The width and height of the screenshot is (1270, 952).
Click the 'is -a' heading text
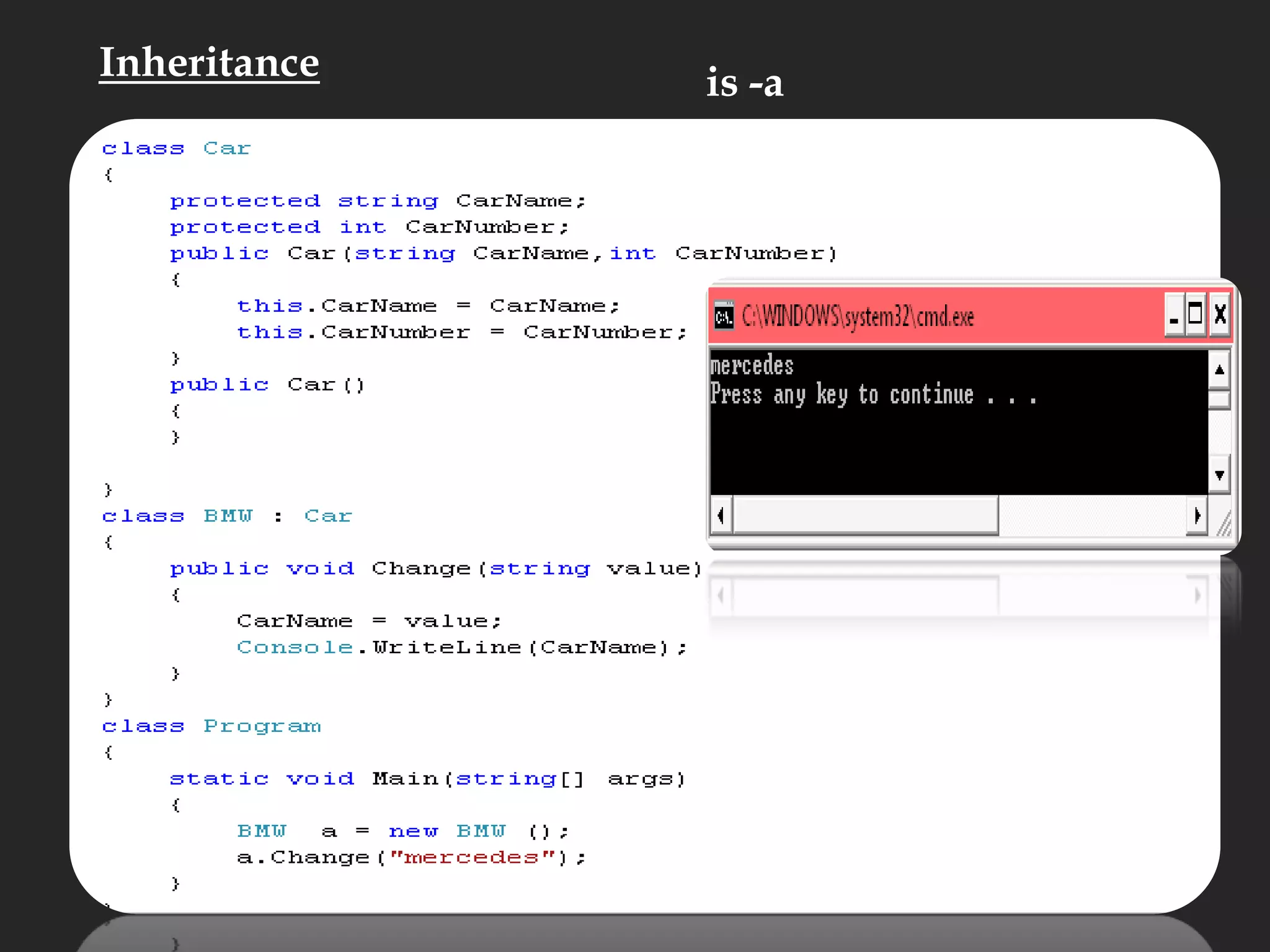point(744,82)
